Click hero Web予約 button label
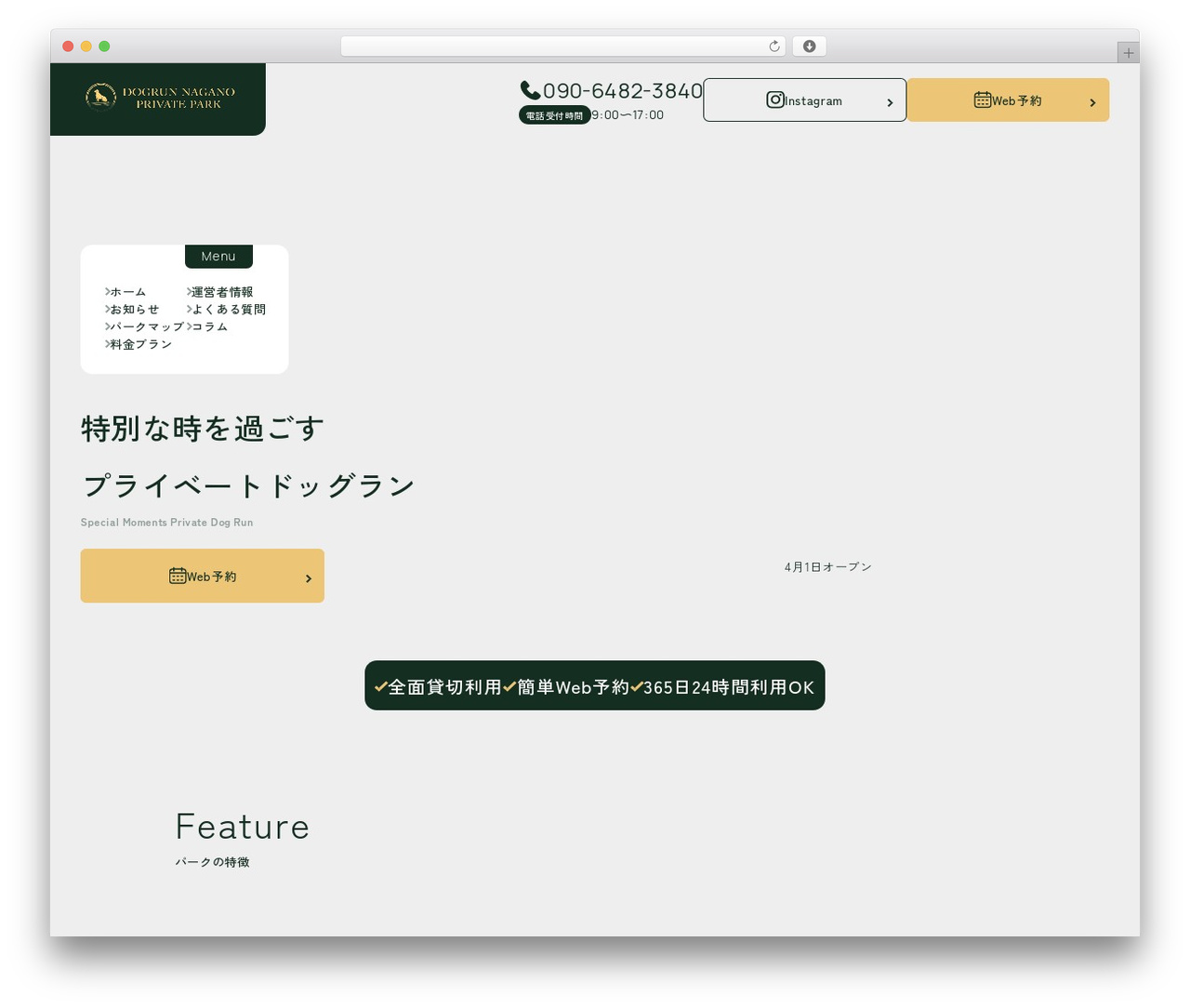The width and height of the screenshot is (1190, 1008). (211, 577)
